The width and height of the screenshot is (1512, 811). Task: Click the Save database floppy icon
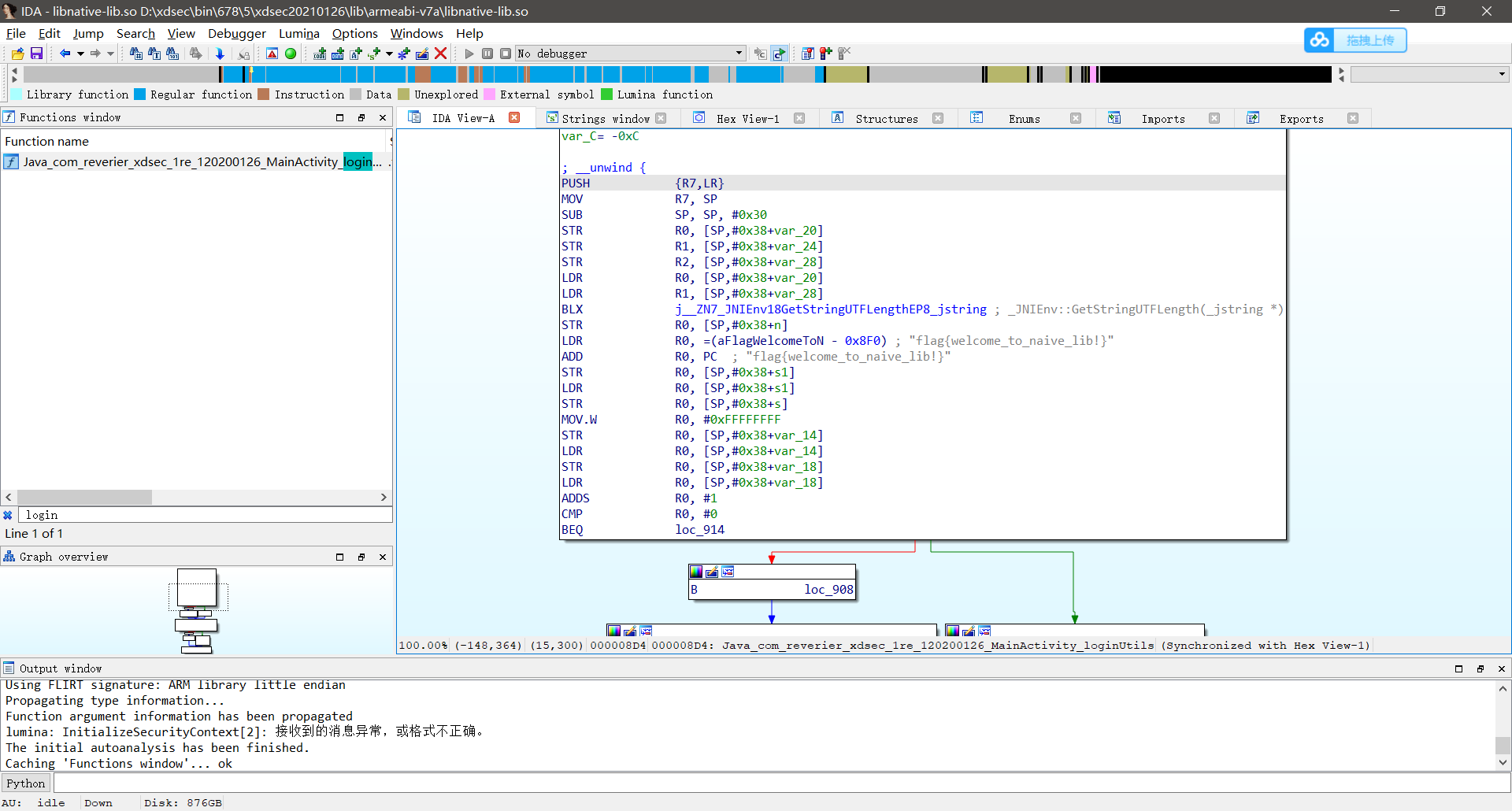pos(36,54)
